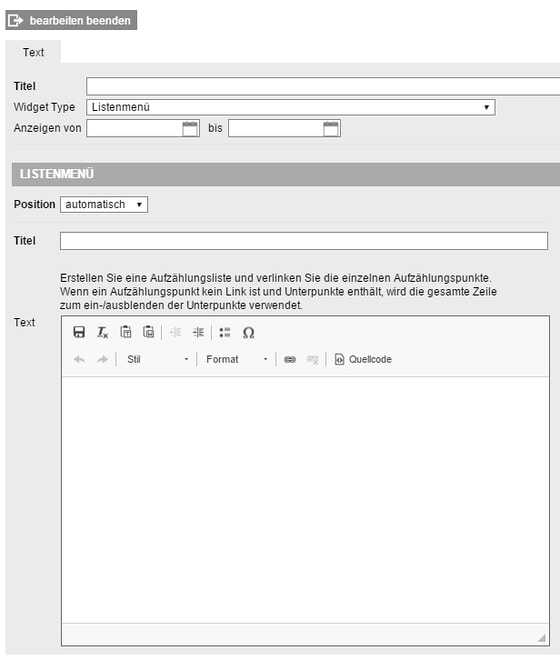Toggle Quellcode source view

pos(363,359)
